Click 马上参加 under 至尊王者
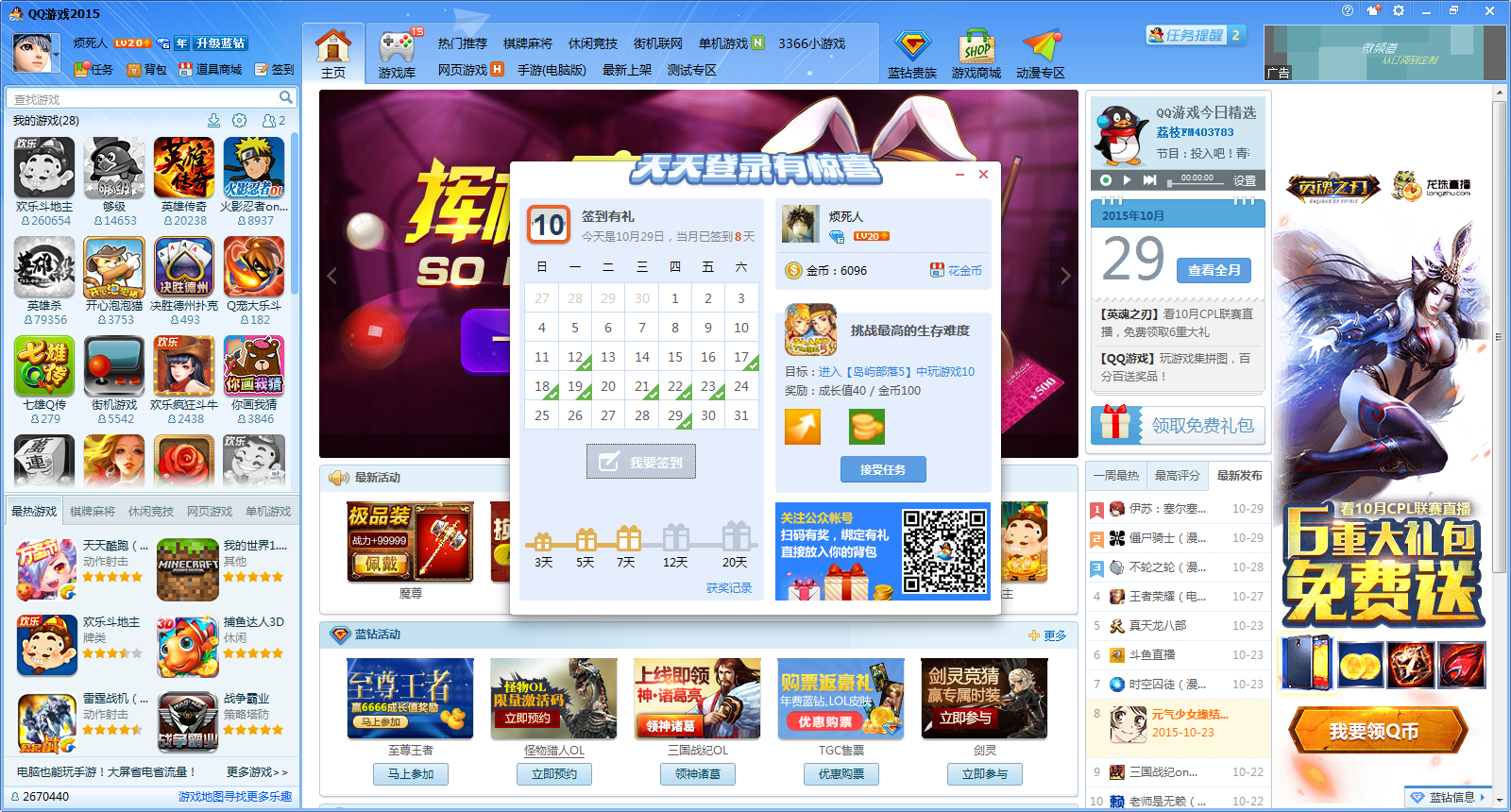 pos(411,773)
